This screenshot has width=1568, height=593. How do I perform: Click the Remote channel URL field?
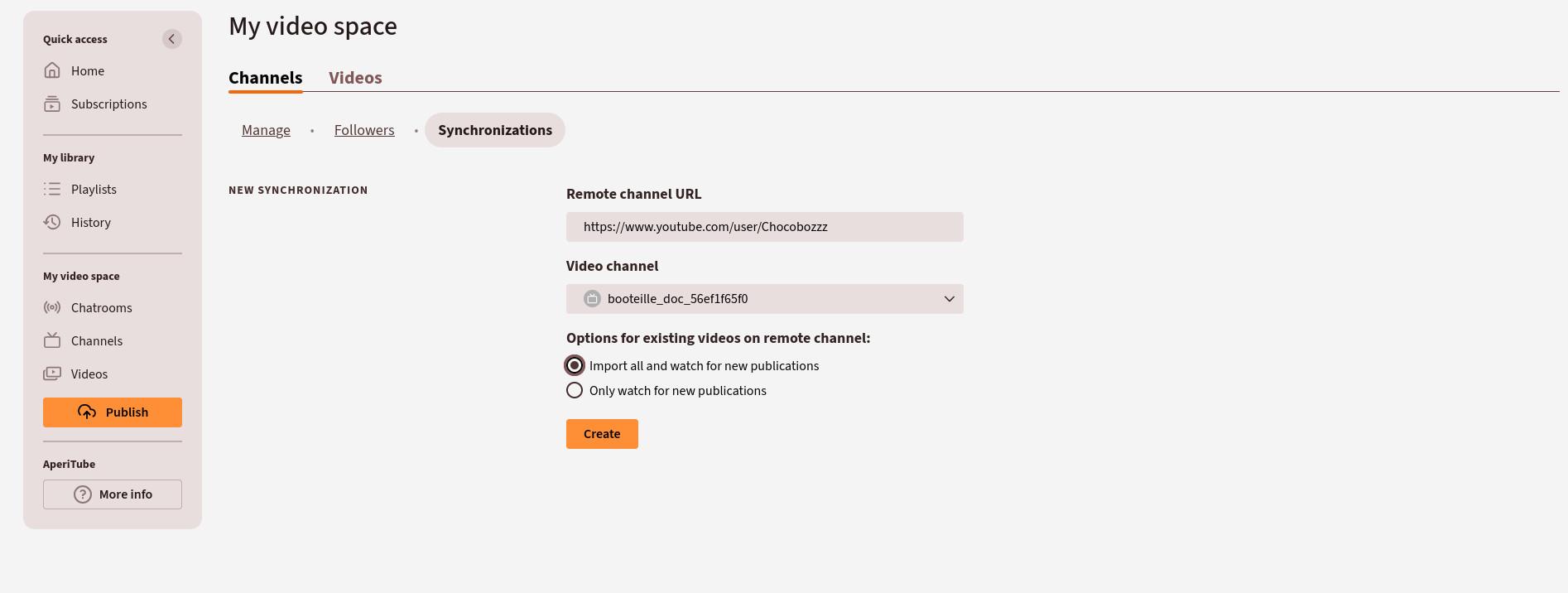coord(763,227)
